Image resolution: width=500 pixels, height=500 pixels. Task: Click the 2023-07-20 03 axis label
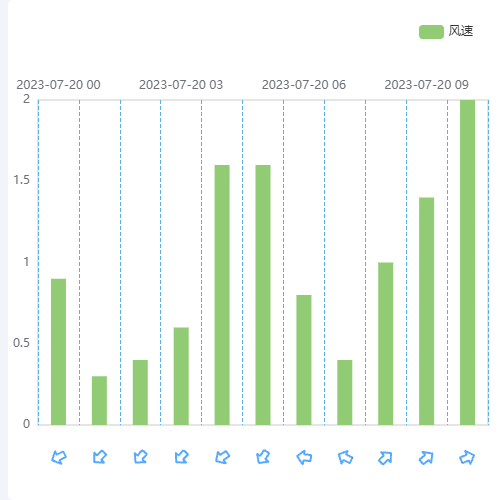181,85
